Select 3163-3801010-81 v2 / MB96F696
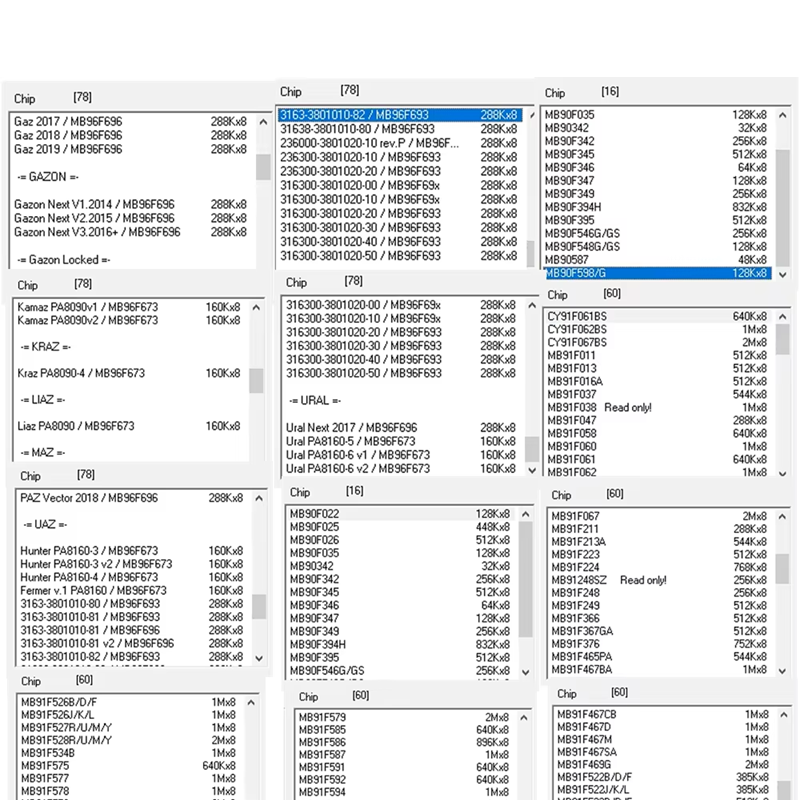This screenshot has height=800, width=800. point(133,643)
